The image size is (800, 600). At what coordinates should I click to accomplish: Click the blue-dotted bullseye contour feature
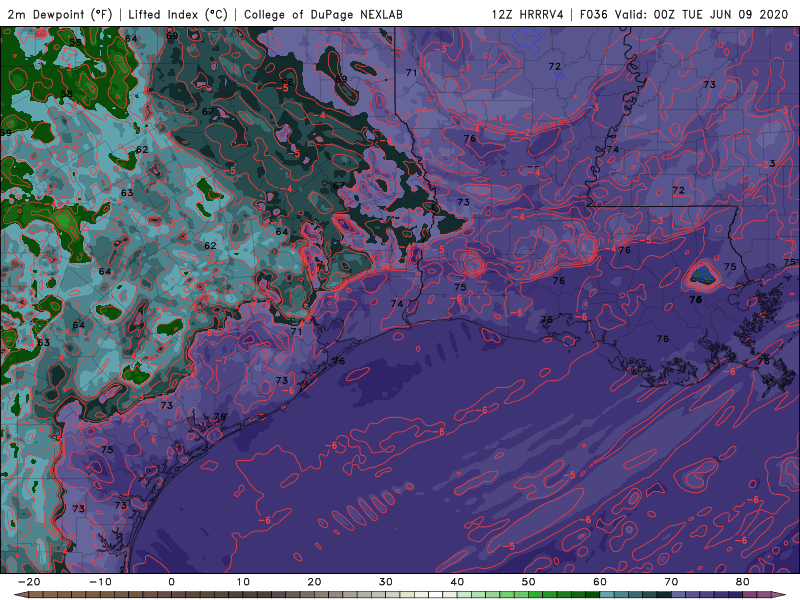coord(702,275)
